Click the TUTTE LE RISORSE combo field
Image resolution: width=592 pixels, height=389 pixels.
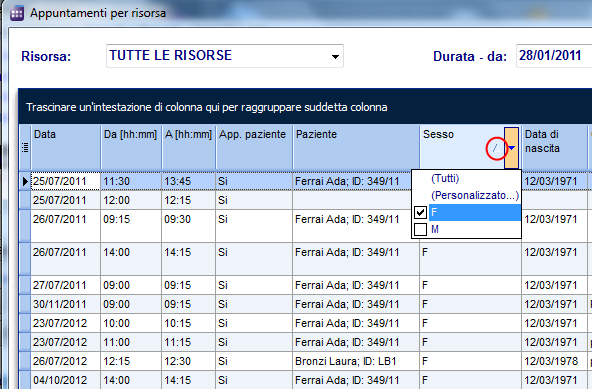click(x=225, y=56)
